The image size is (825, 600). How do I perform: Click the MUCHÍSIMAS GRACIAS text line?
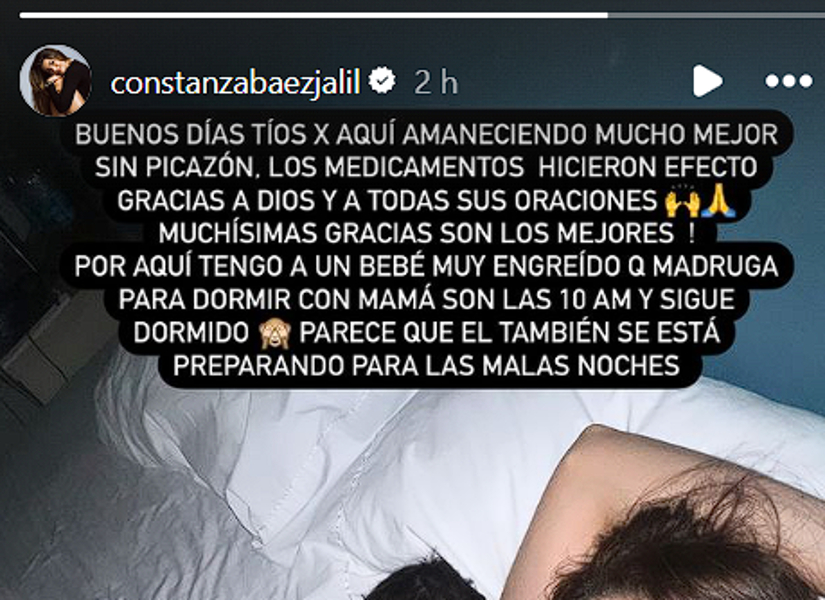(427, 233)
